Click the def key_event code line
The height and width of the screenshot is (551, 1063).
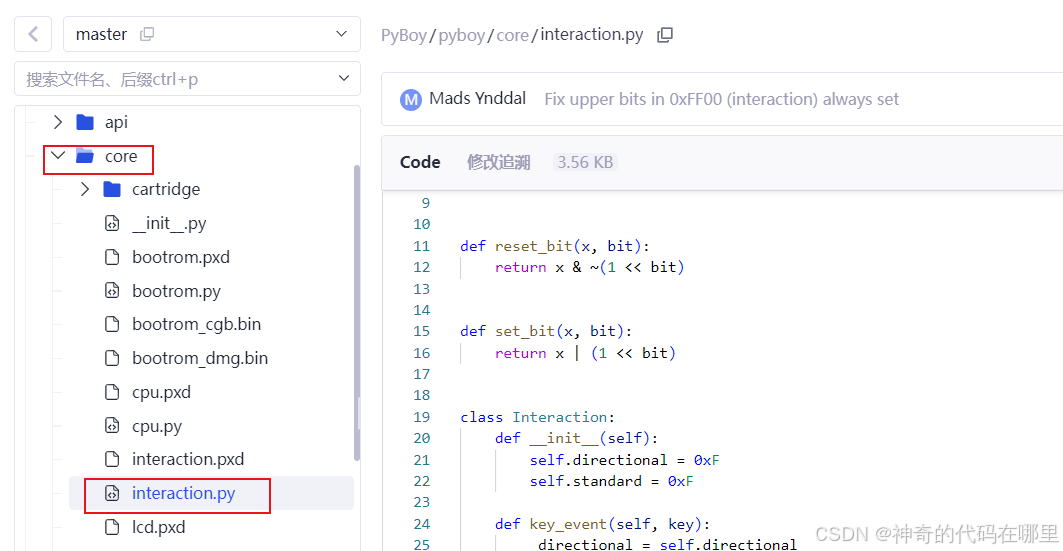point(602,524)
